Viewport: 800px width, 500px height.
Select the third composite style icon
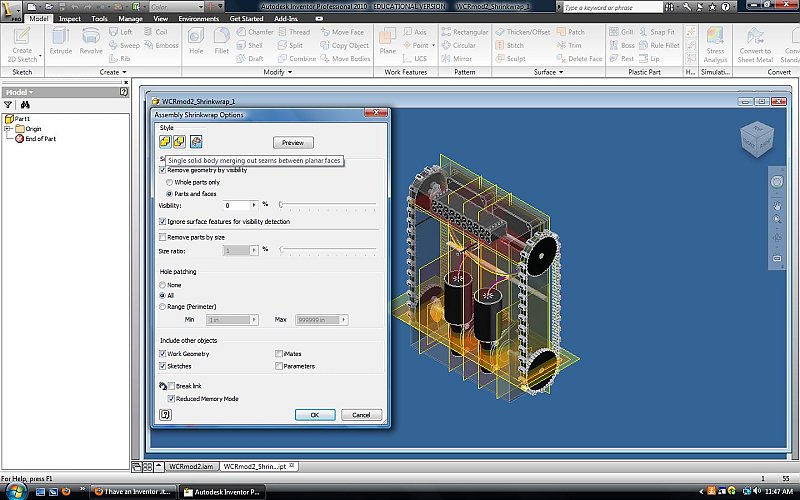coord(196,141)
